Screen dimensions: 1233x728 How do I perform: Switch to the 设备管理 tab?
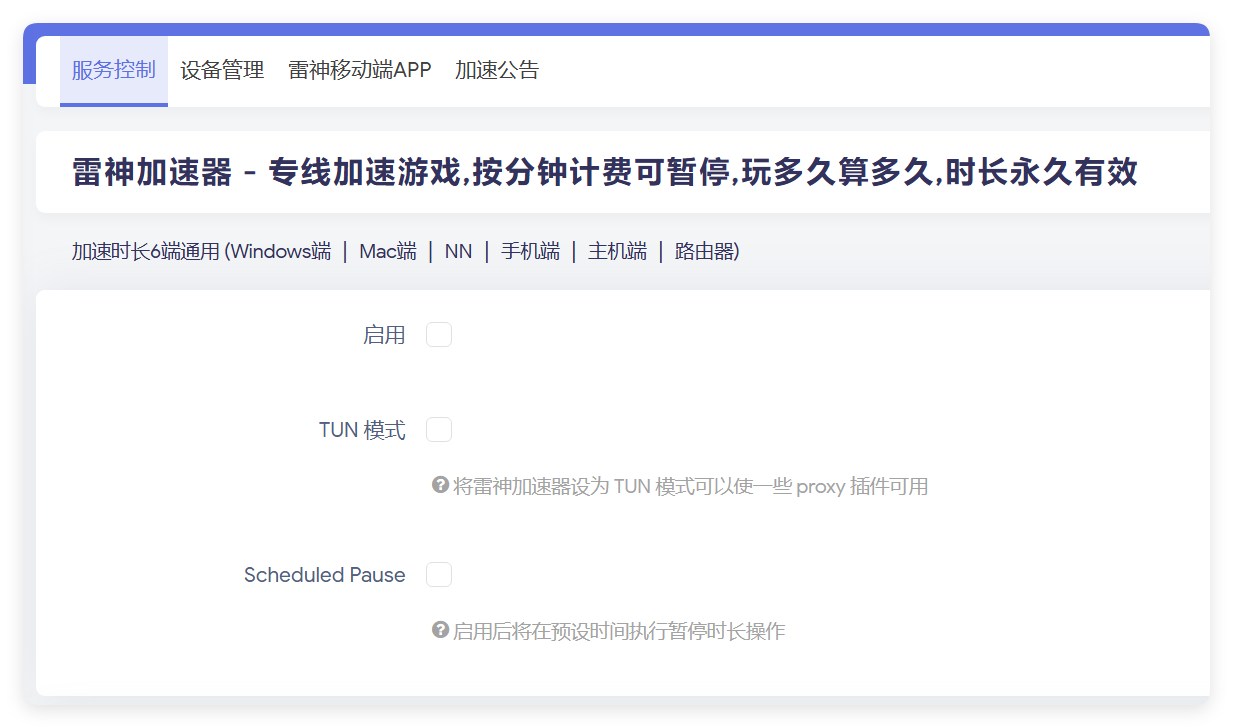click(222, 70)
